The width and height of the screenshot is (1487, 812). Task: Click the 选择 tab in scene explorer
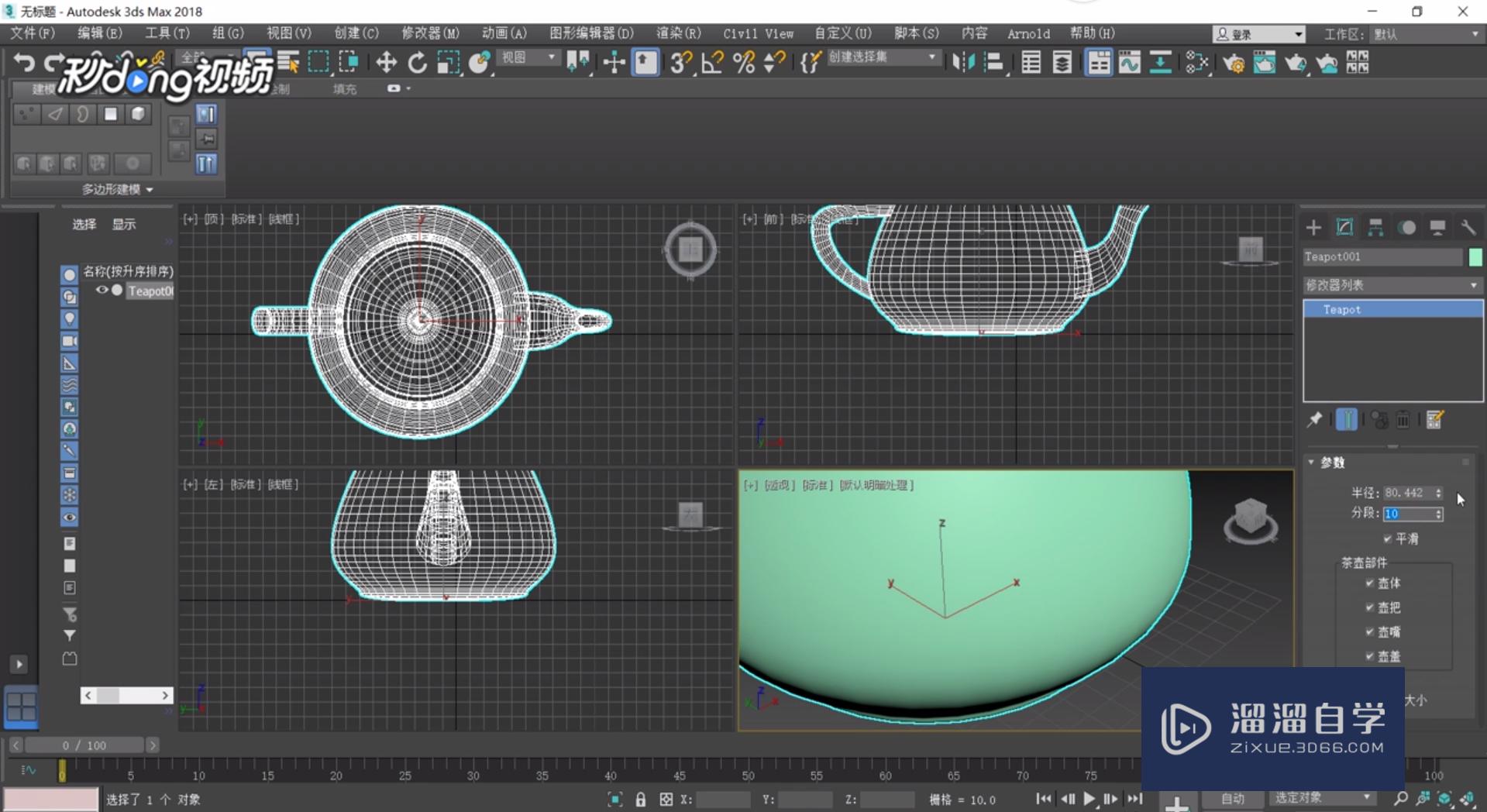coord(84,224)
